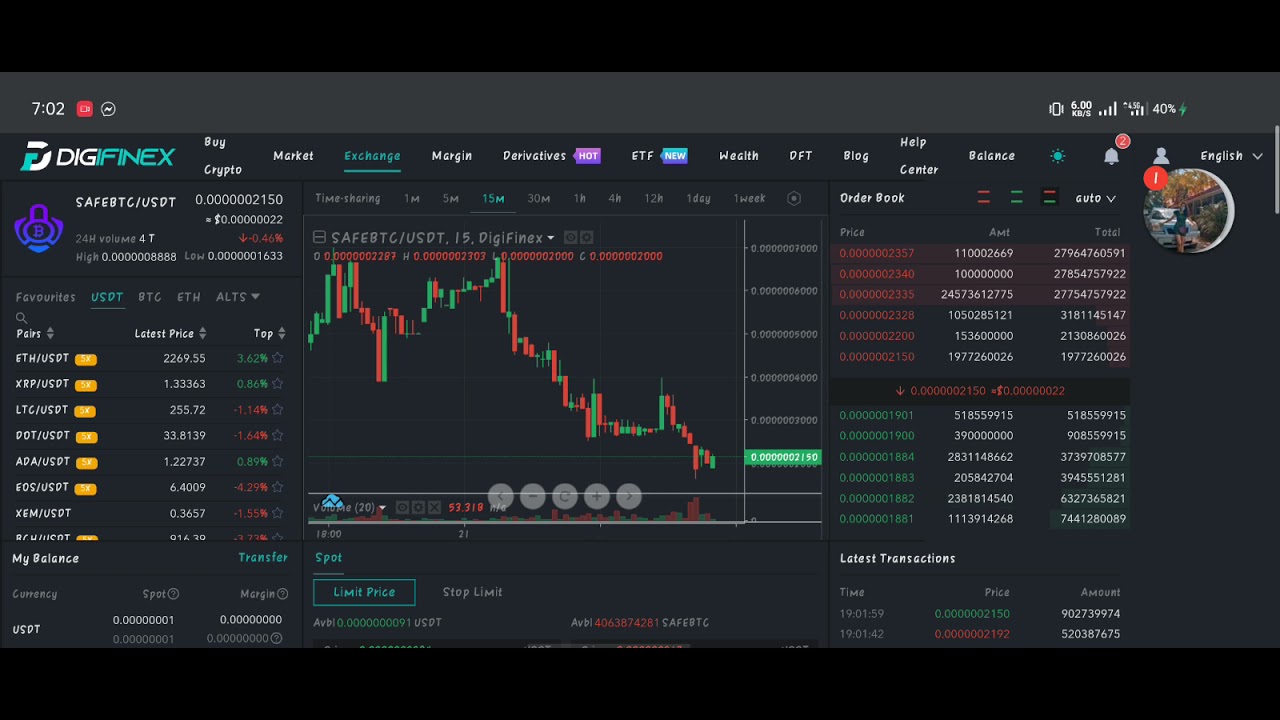Open chart settings hexagon icon
The height and width of the screenshot is (720, 1280).
pos(794,198)
